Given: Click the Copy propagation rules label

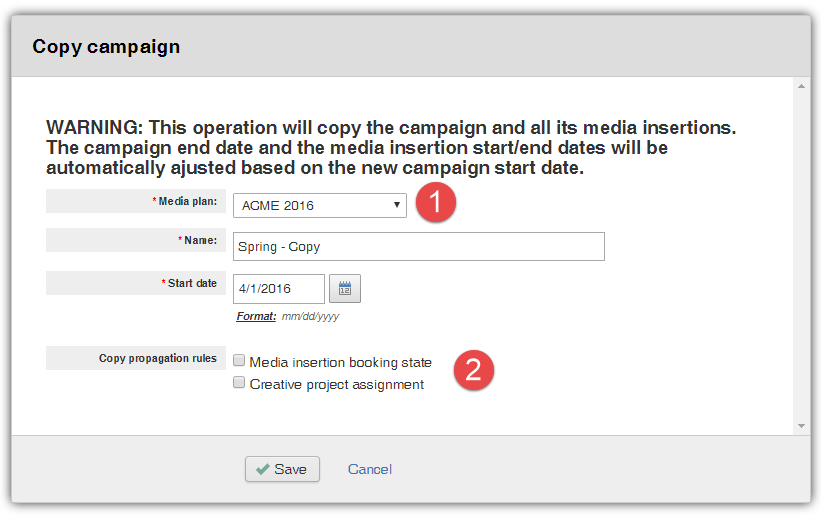Looking at the screenshot, I should 157,358.
